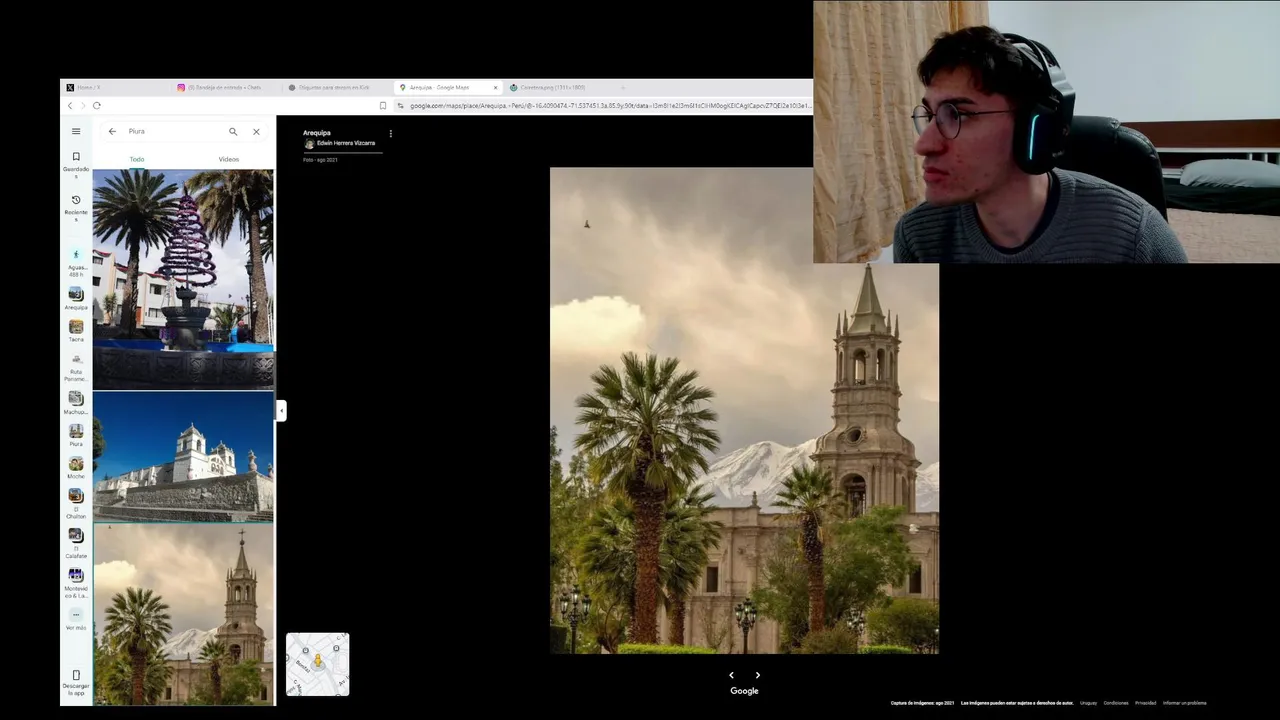The width and height of the screenshot is (1280, 720).
Task: Go back with search panel arrow
Action: pyautogui.click(x=112, y=131)
